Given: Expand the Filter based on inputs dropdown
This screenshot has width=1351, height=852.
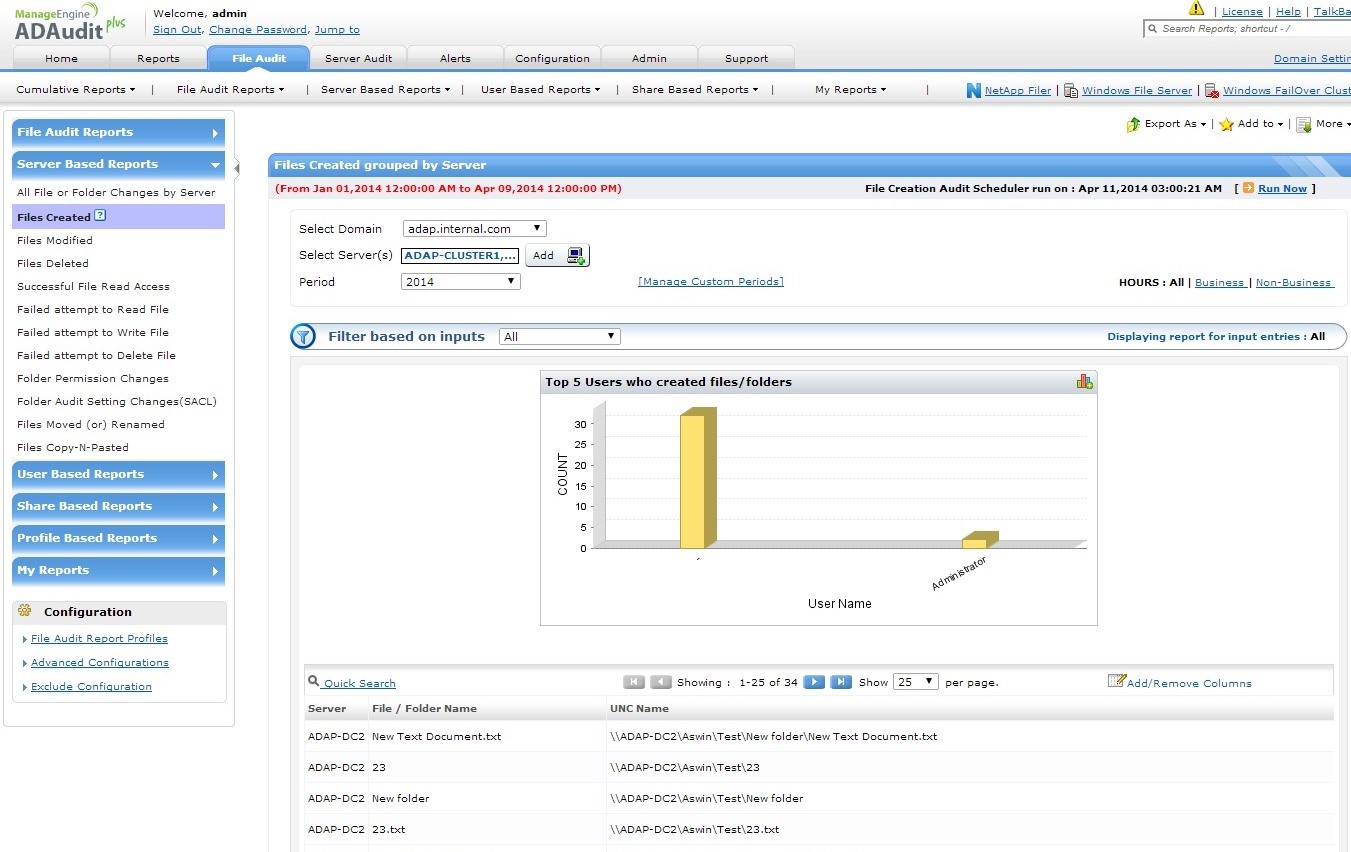Looking at the screenshot, I should click(559, 337).
